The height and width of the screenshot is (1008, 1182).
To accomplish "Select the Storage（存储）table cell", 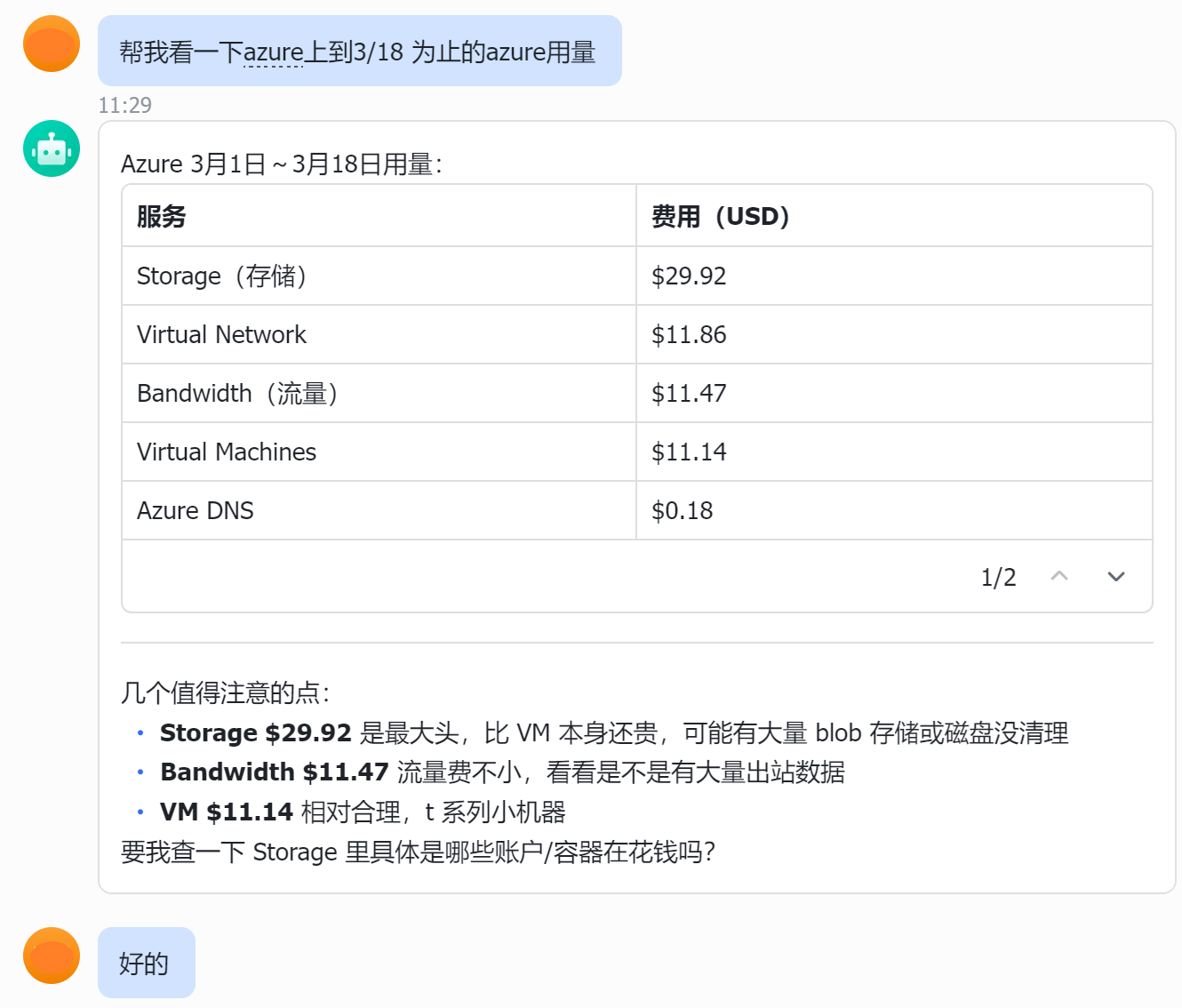I will (x=379, y=276).
